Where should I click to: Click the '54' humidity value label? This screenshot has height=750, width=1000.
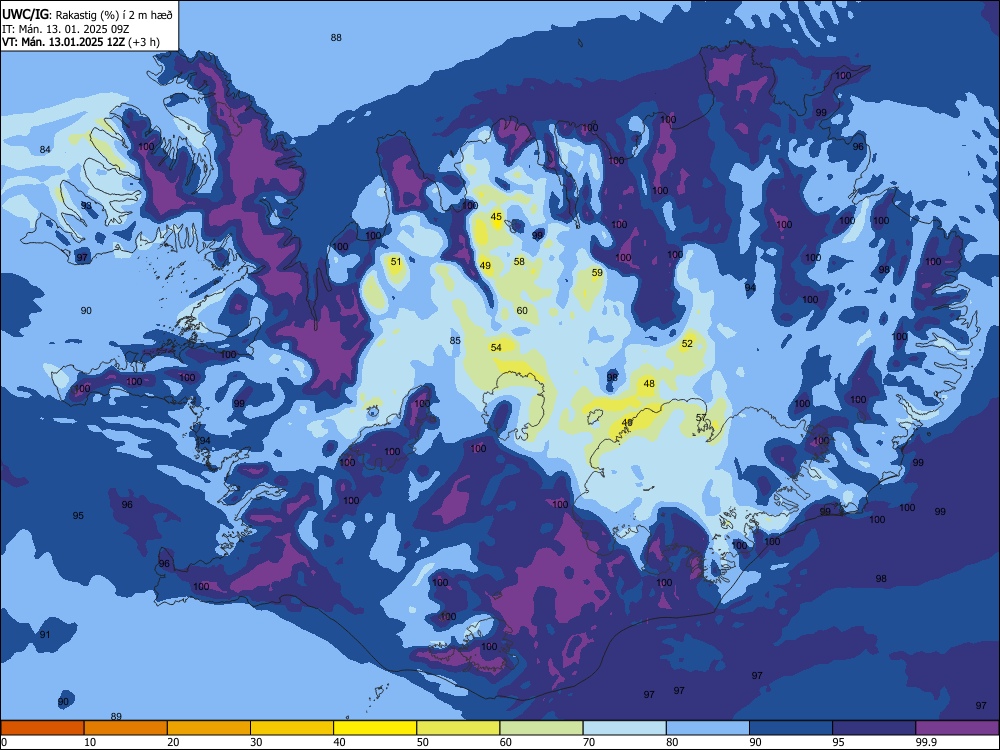[x=496, y=348]
